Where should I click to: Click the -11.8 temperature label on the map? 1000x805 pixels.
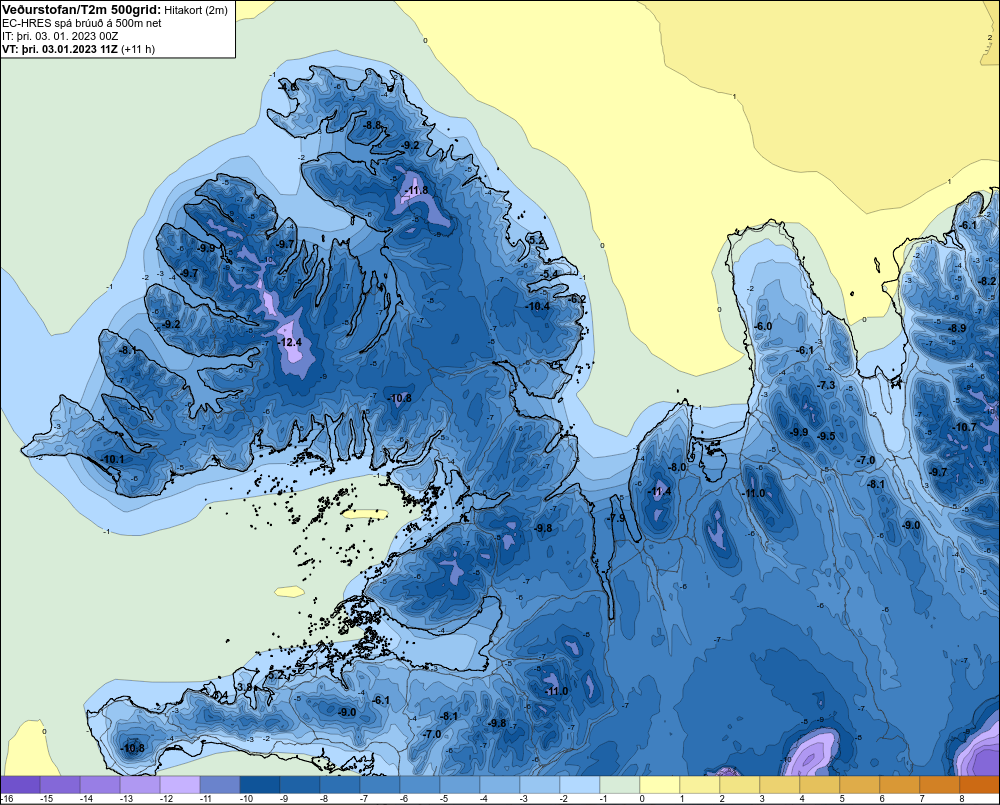pos(416,190)
